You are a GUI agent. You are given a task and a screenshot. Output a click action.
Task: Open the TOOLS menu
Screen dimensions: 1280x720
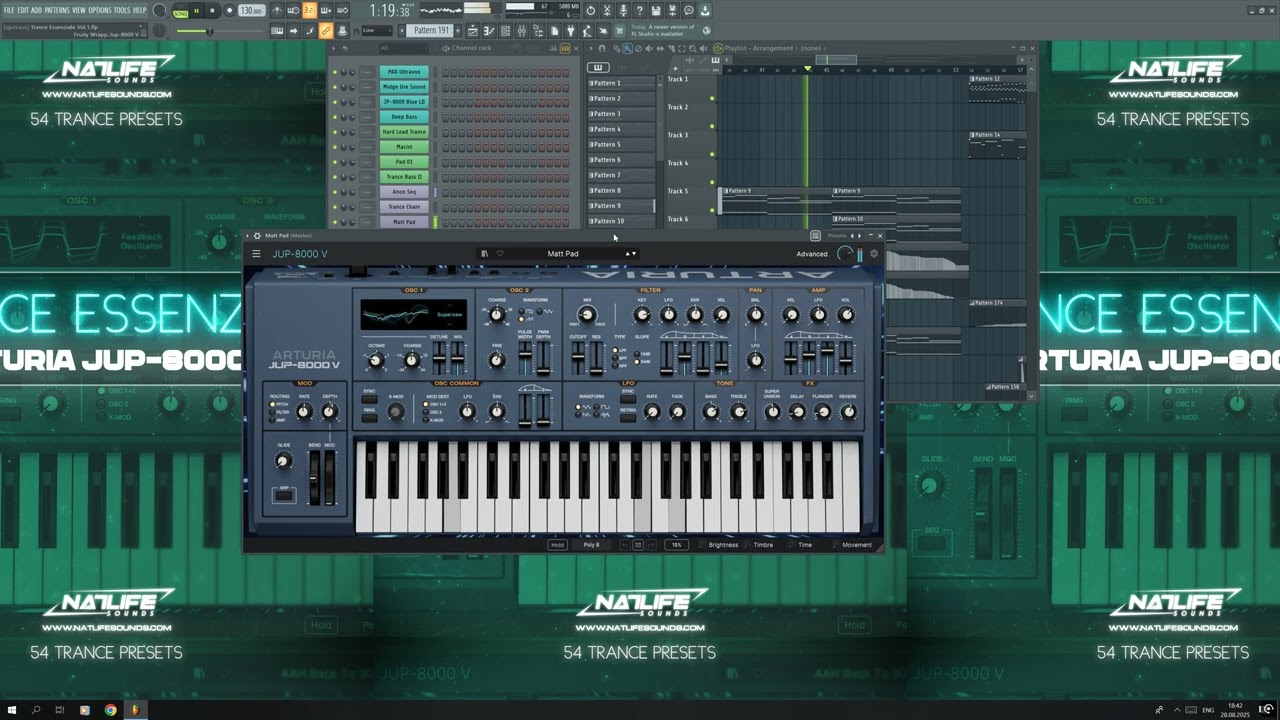click(121, 10)
